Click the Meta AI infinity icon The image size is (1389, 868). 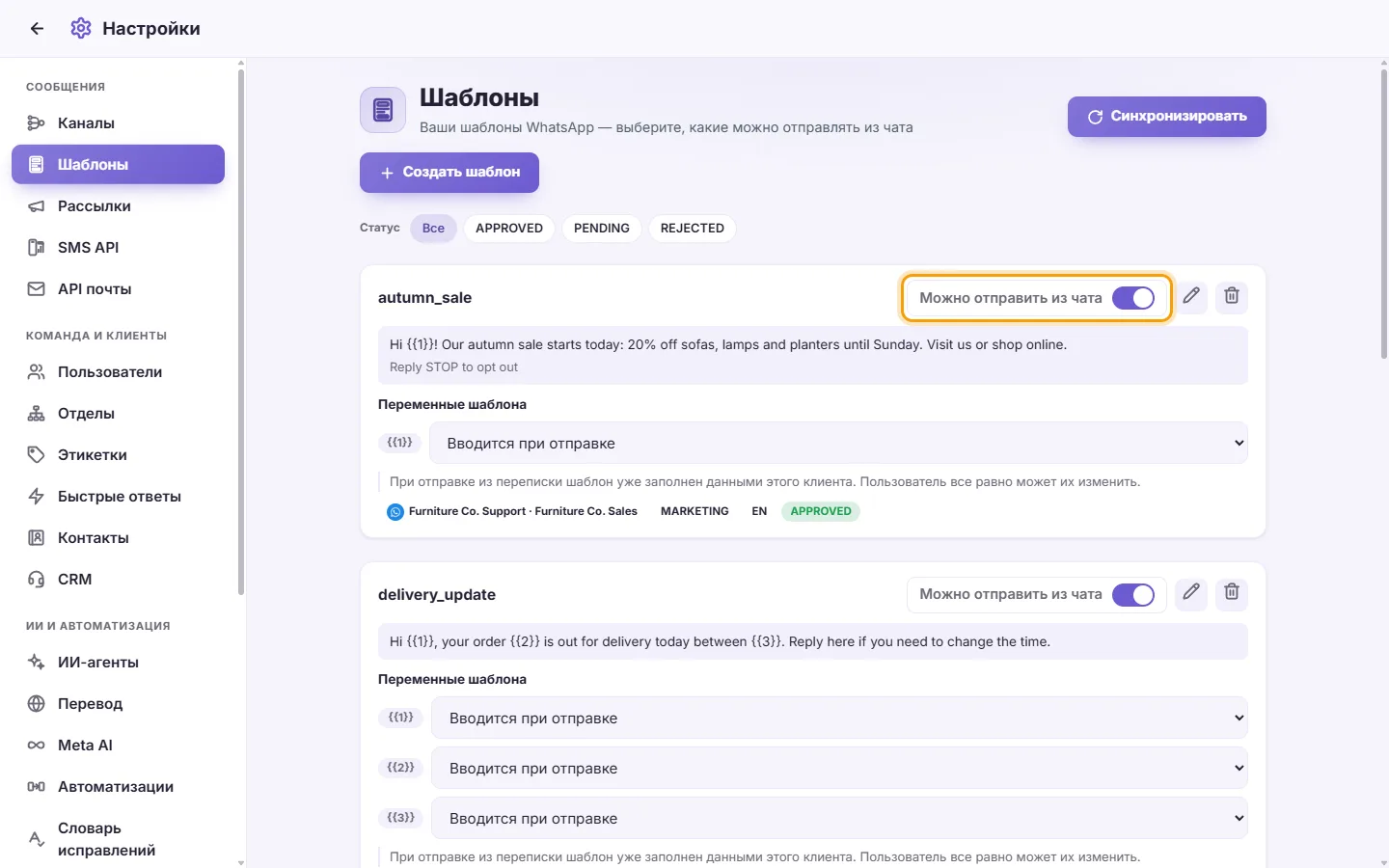(x=36, y=746)
